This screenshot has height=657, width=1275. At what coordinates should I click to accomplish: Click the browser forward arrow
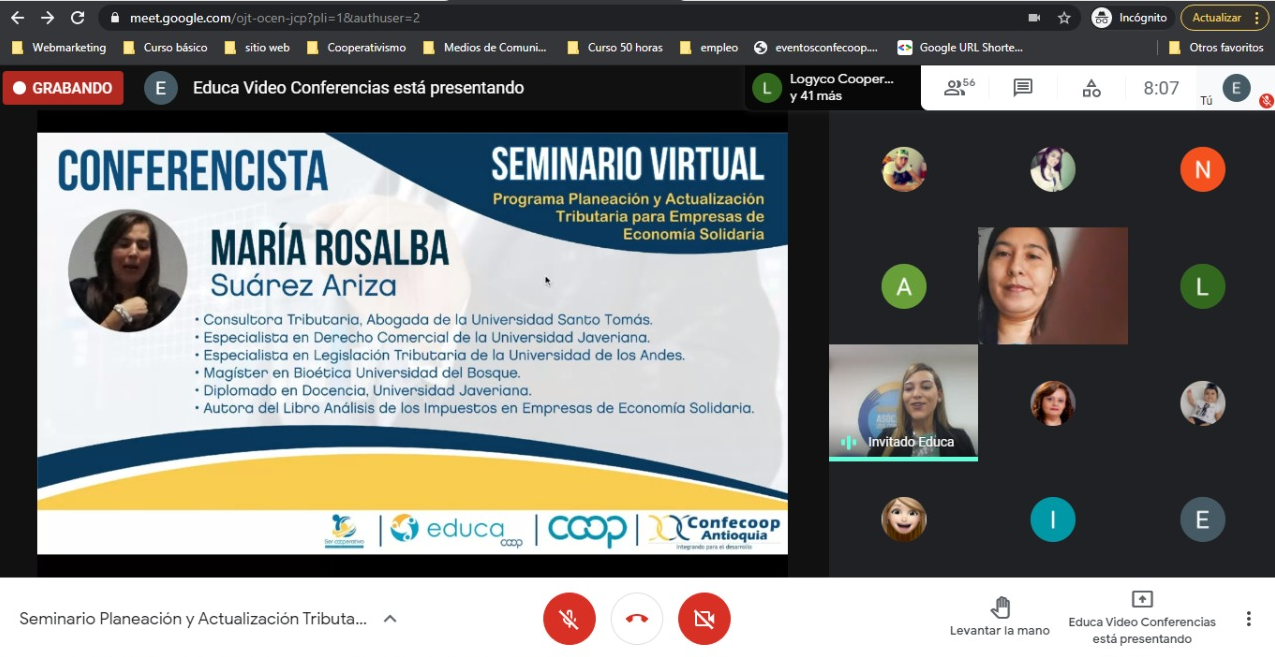pos(47,18)
